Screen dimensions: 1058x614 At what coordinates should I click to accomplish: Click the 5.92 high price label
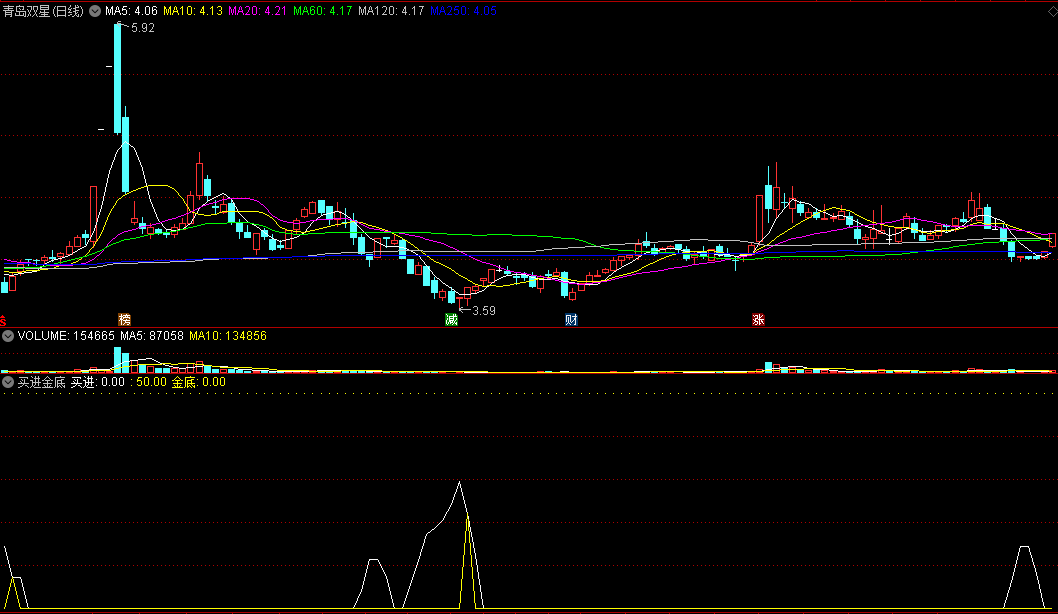[x=142, y=28]
